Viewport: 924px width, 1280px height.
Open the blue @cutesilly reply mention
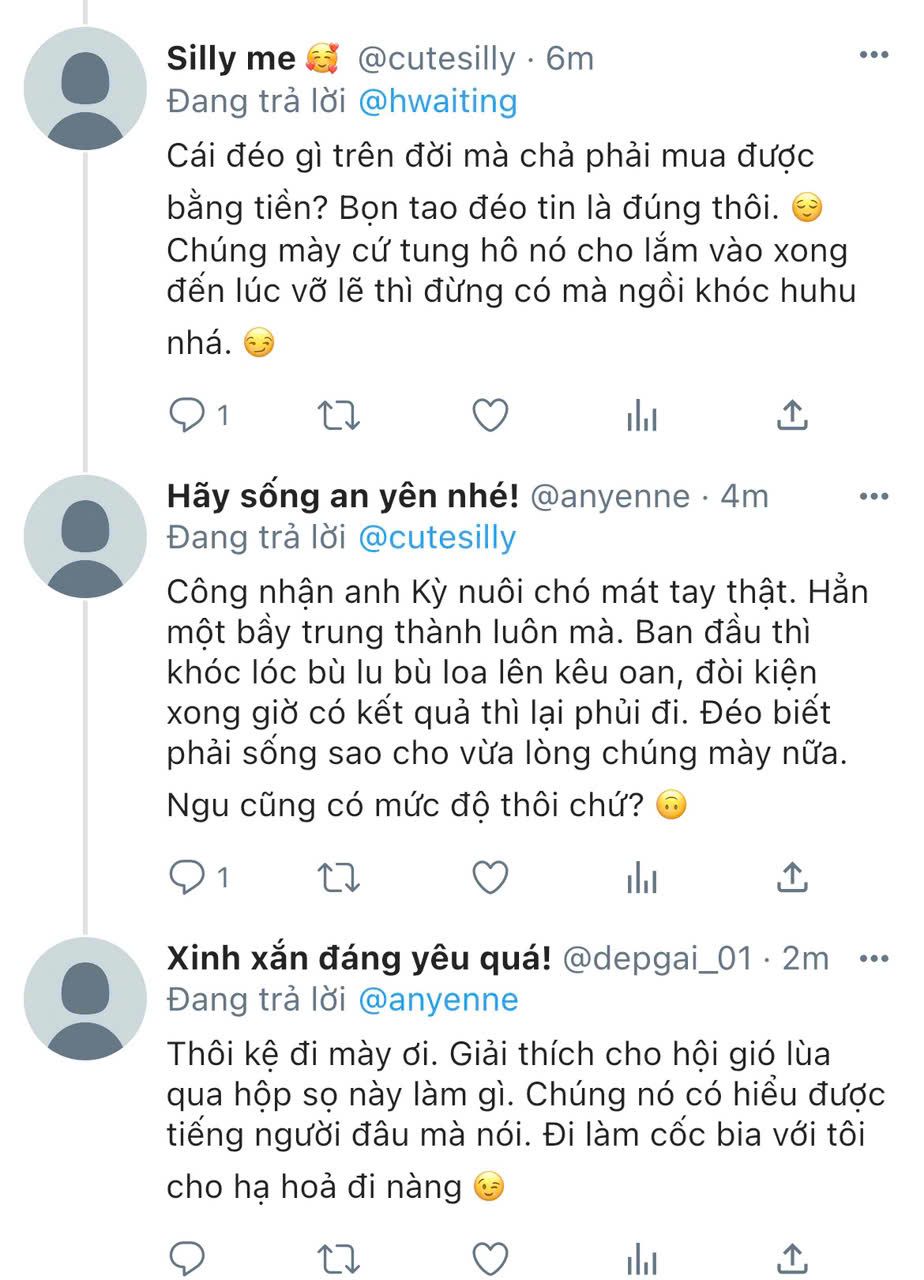pyautogui.click(x=438, y=538)
